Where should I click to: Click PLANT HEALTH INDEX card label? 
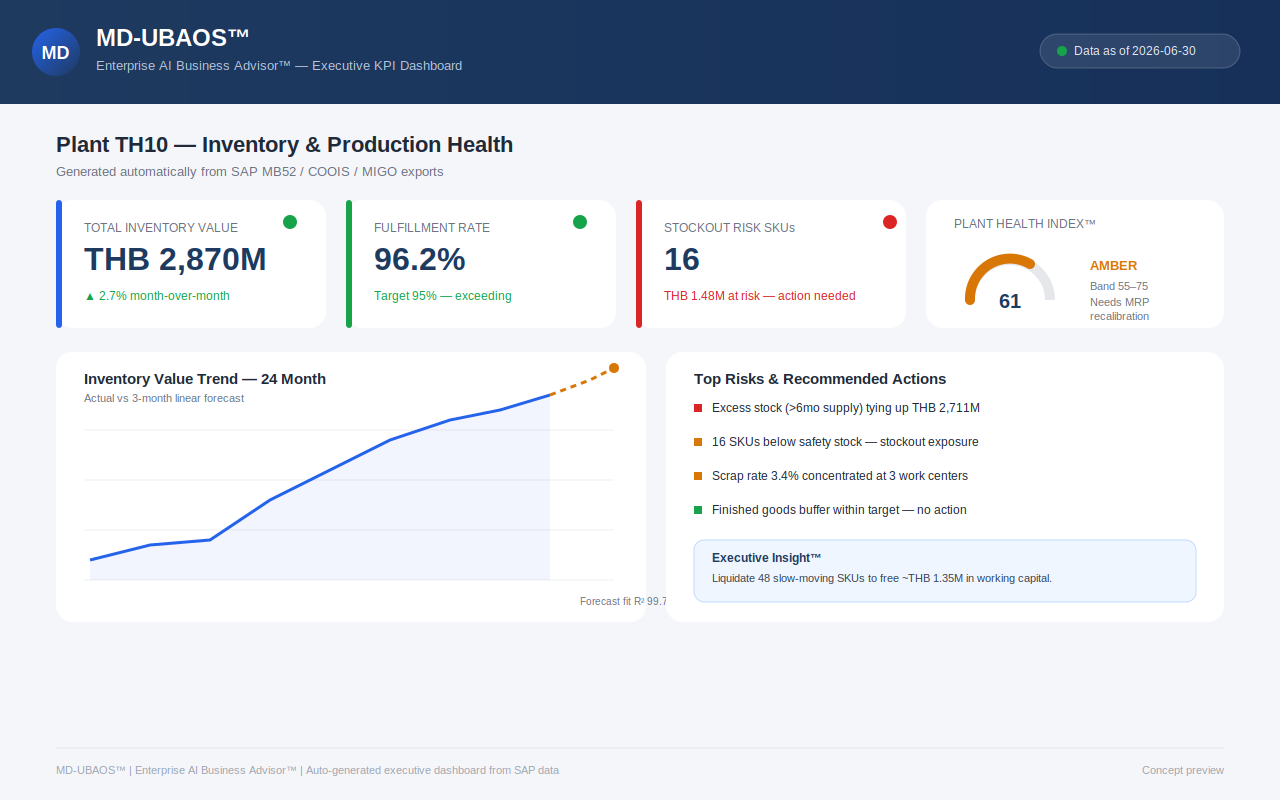[x=1025, y=224]
